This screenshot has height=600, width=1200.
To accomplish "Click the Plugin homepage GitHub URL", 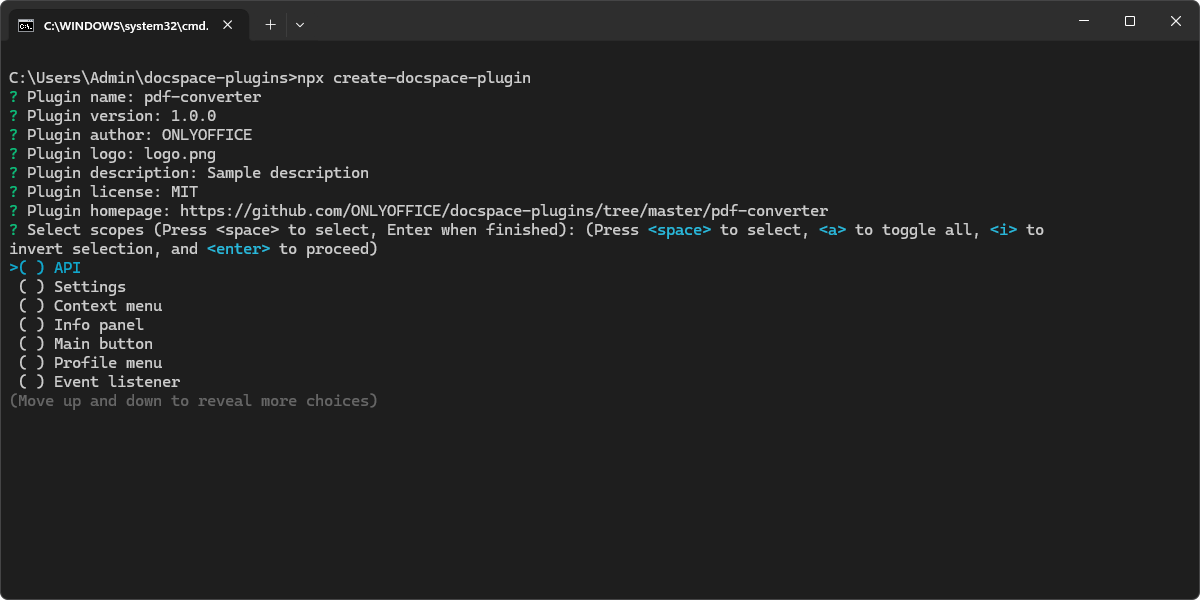I will [504, 211].
